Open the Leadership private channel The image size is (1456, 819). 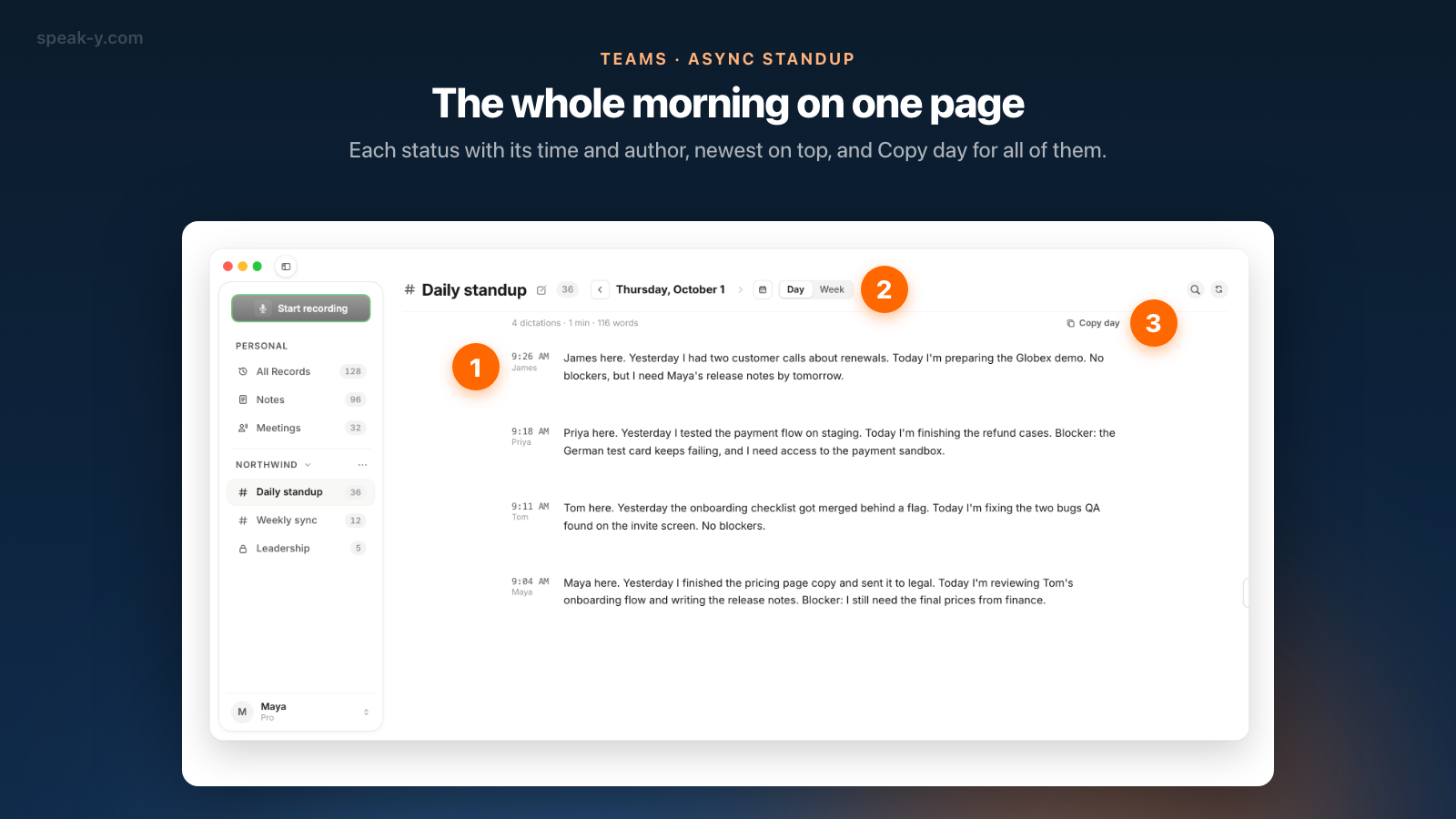coord(301,549)
